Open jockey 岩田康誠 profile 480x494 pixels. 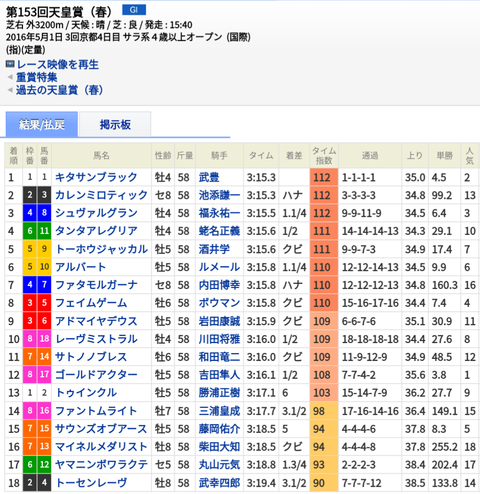click(219, 321)
